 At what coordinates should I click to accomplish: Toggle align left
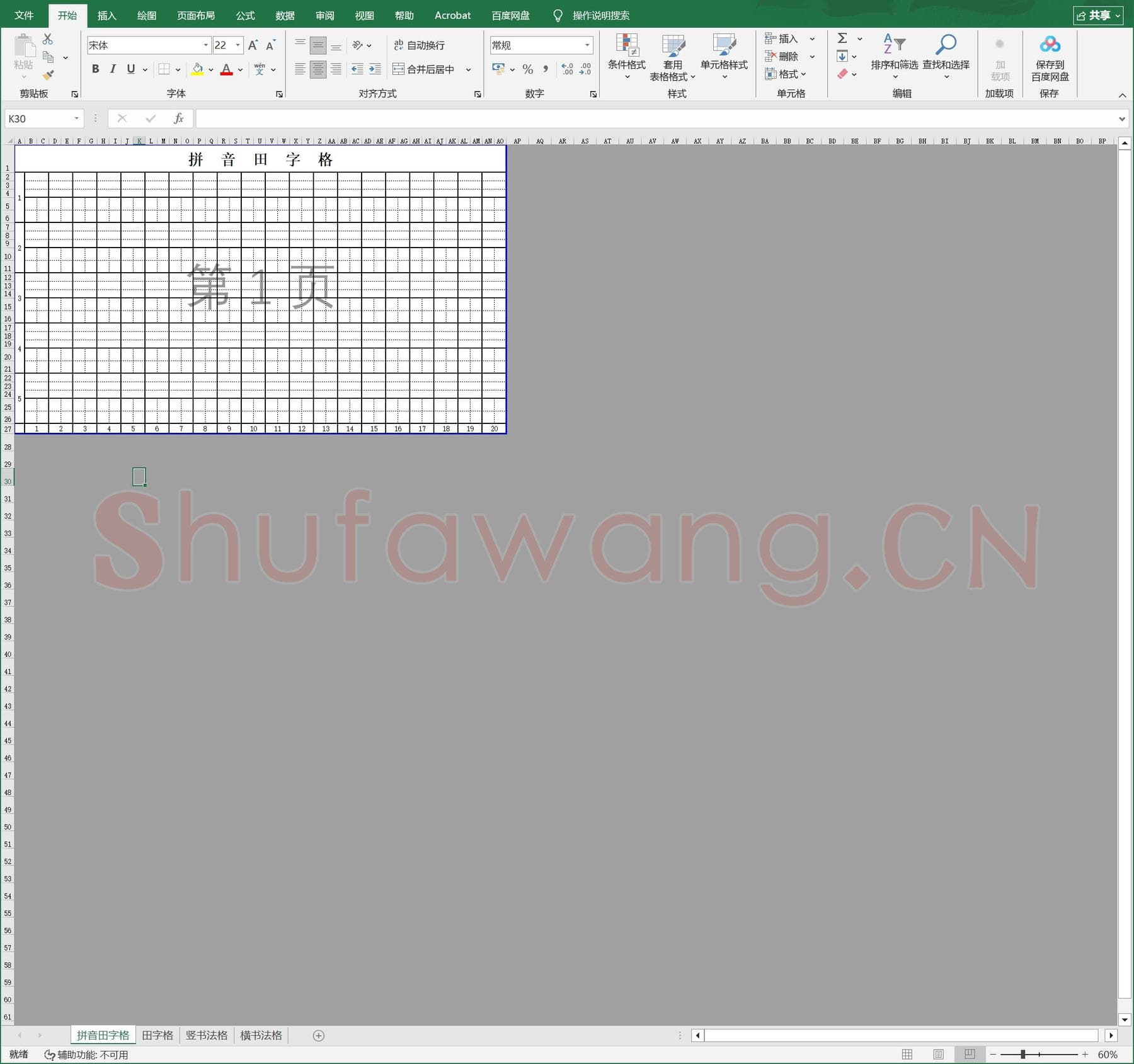(x=301, y=69)
